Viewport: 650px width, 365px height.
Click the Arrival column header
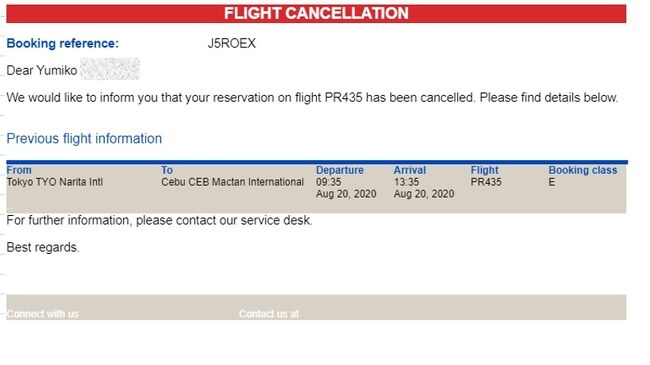[x=410, y=170]
